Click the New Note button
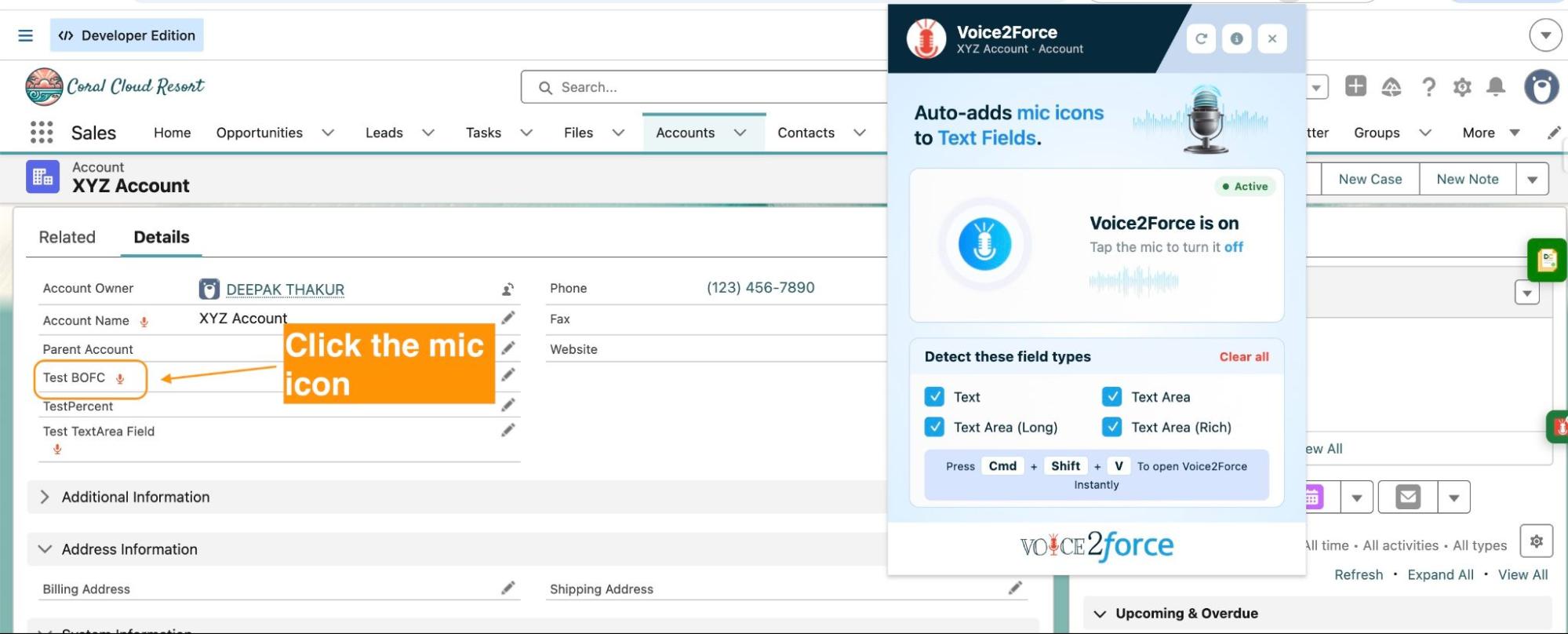1568x634 pixels. [1468, 179]
